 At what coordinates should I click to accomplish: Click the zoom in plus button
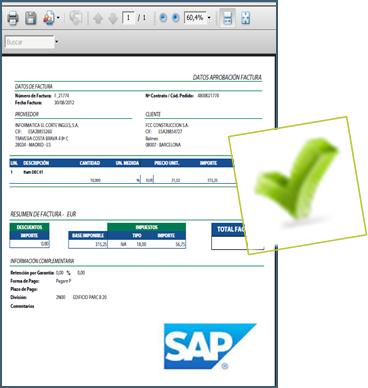coord(175,18)
